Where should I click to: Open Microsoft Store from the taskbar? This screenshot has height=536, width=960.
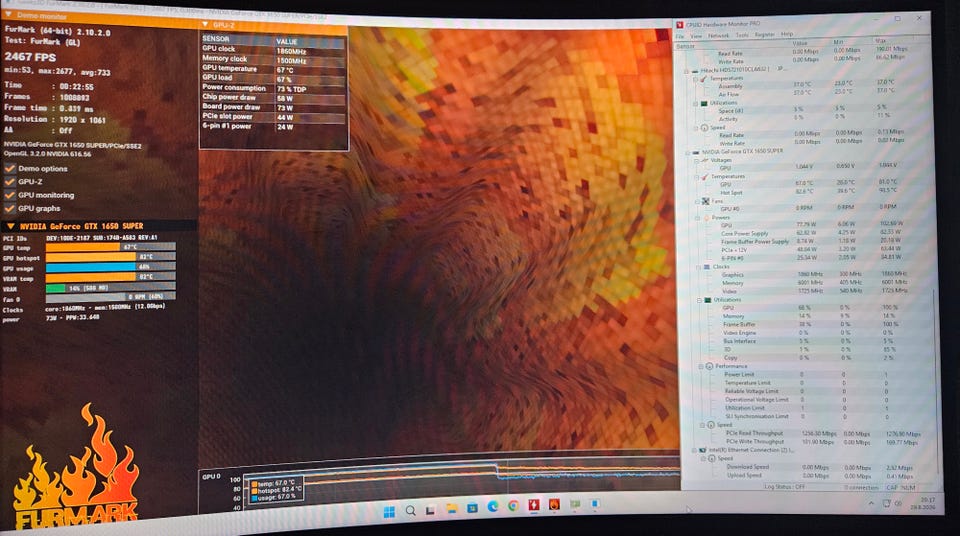click(x=472, y=508)
